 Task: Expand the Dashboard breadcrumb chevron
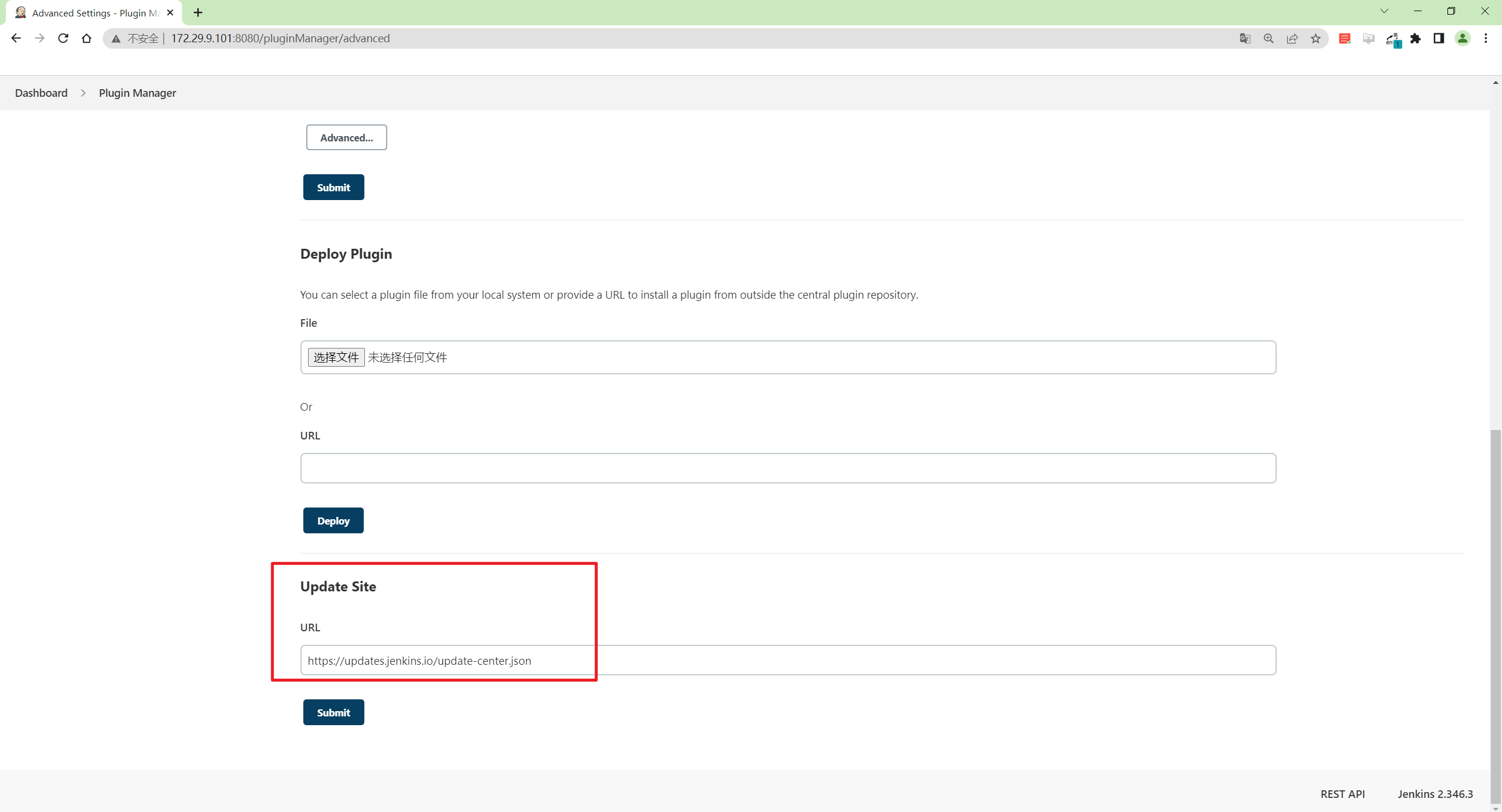[x=83, y=93]
